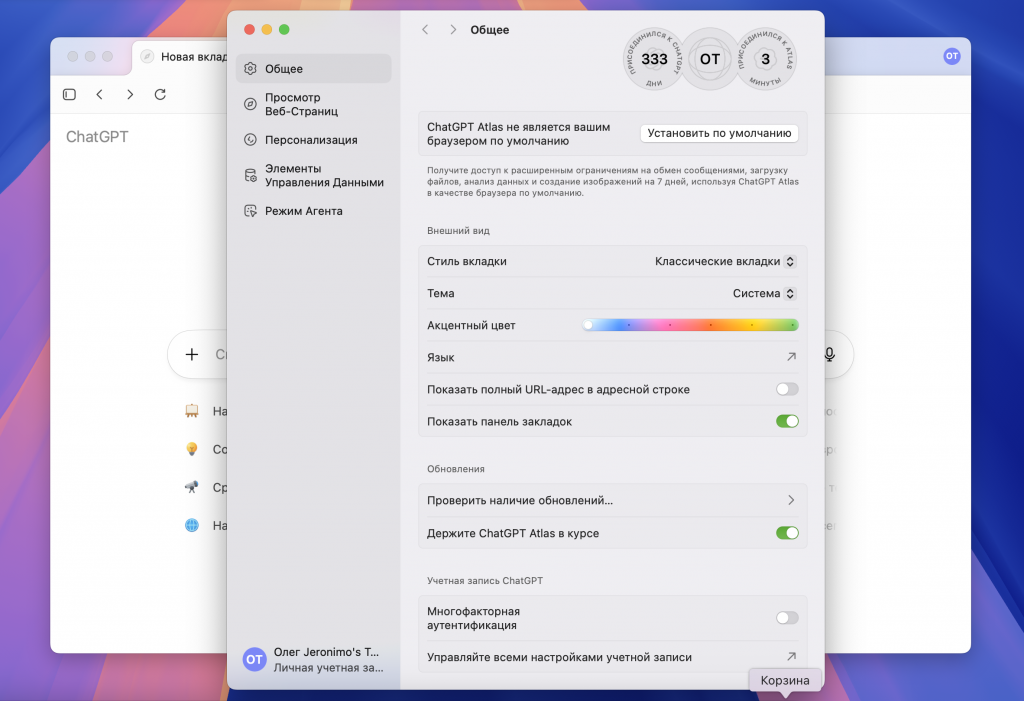Select the white default accent color knob
This screenshot has width=1024, height=701.
click(x=588, y=325)
